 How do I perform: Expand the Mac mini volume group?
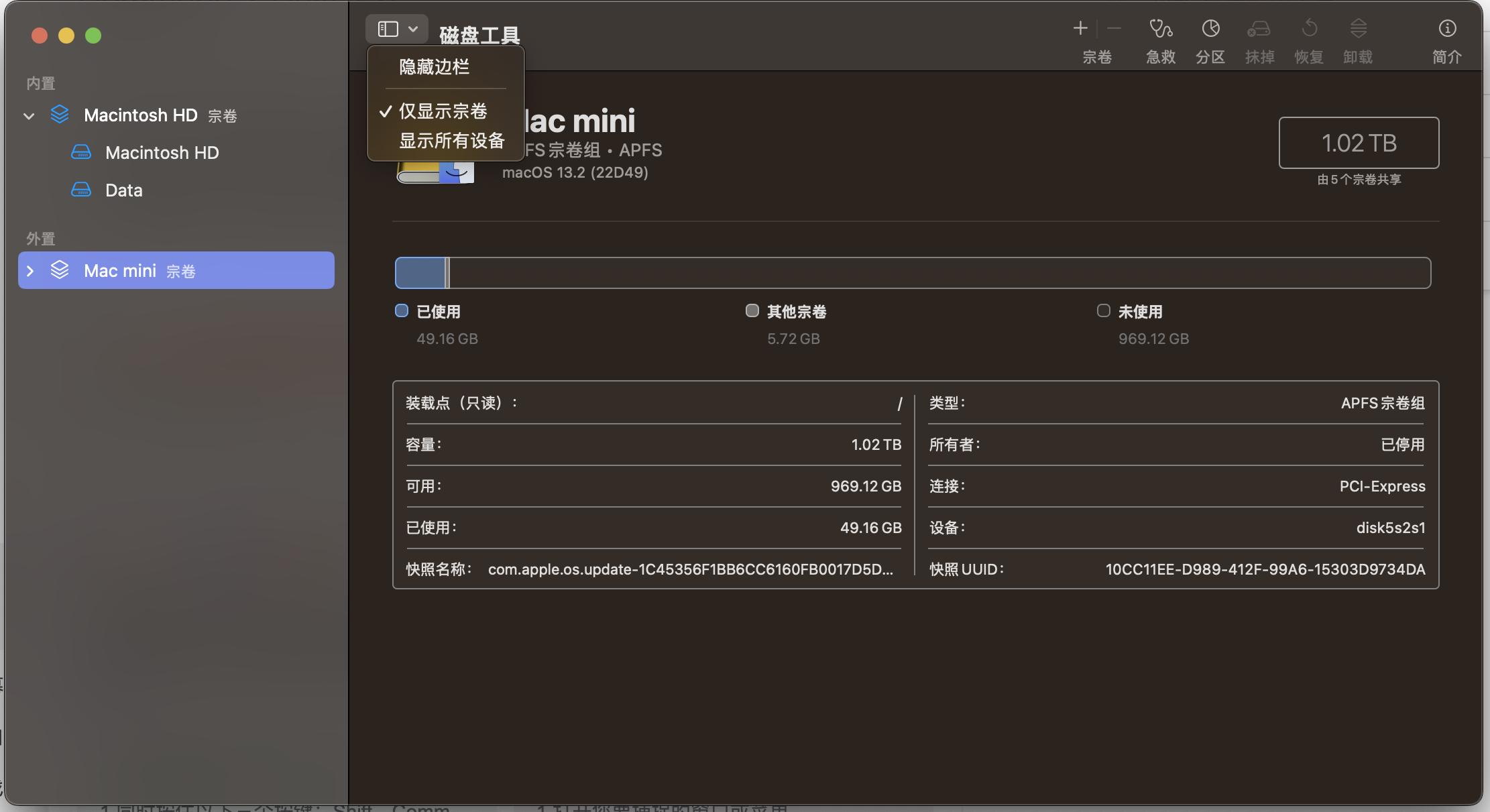click(x=30, y=270)
